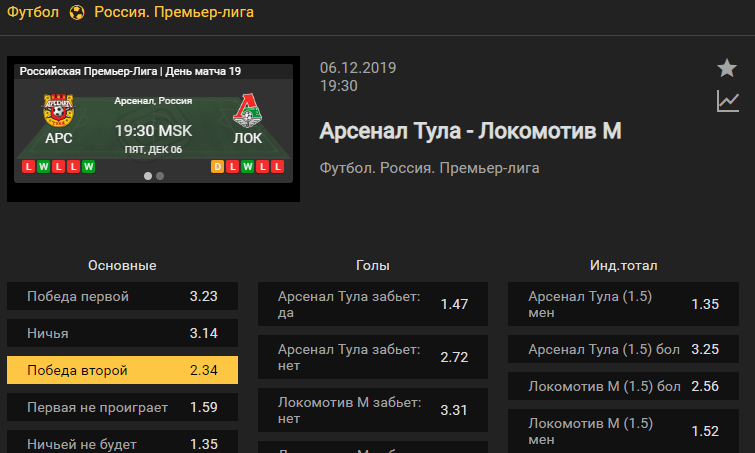Screen dimensions: 755x453
Task: Deselect highlighted Победа второй 2.34 bet
Action: pos(122,370)
